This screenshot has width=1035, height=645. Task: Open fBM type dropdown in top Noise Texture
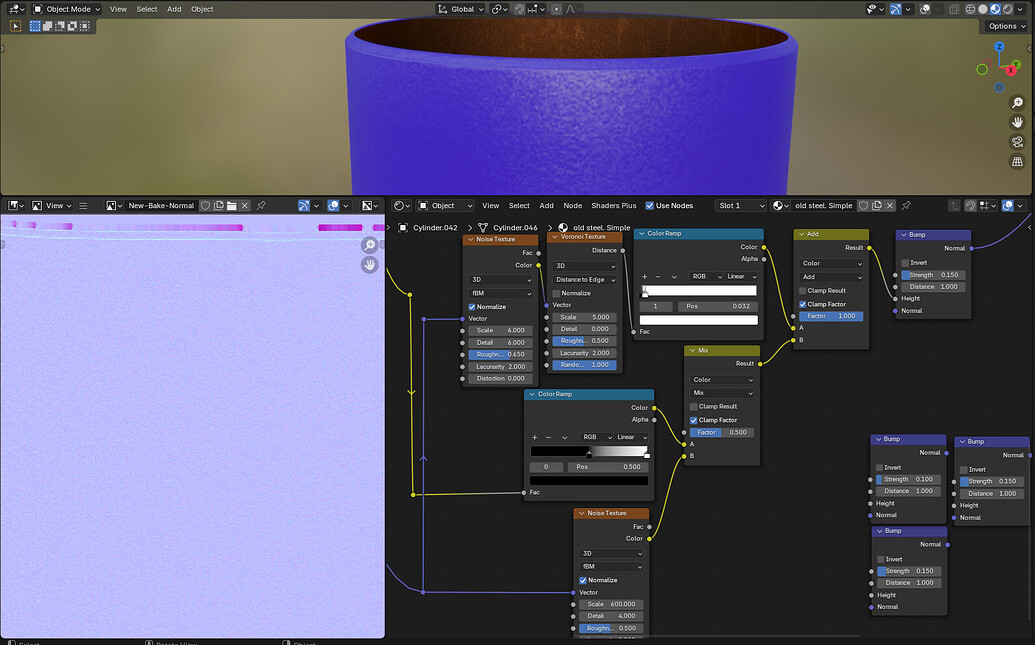500,293
